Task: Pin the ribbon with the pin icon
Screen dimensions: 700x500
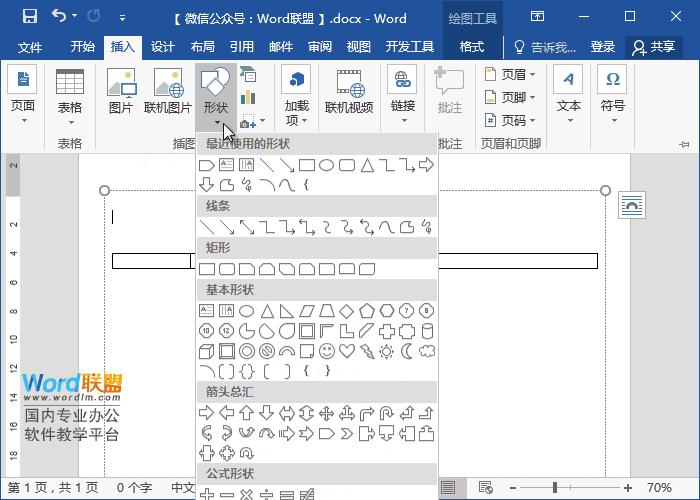Action: [684, 144]
